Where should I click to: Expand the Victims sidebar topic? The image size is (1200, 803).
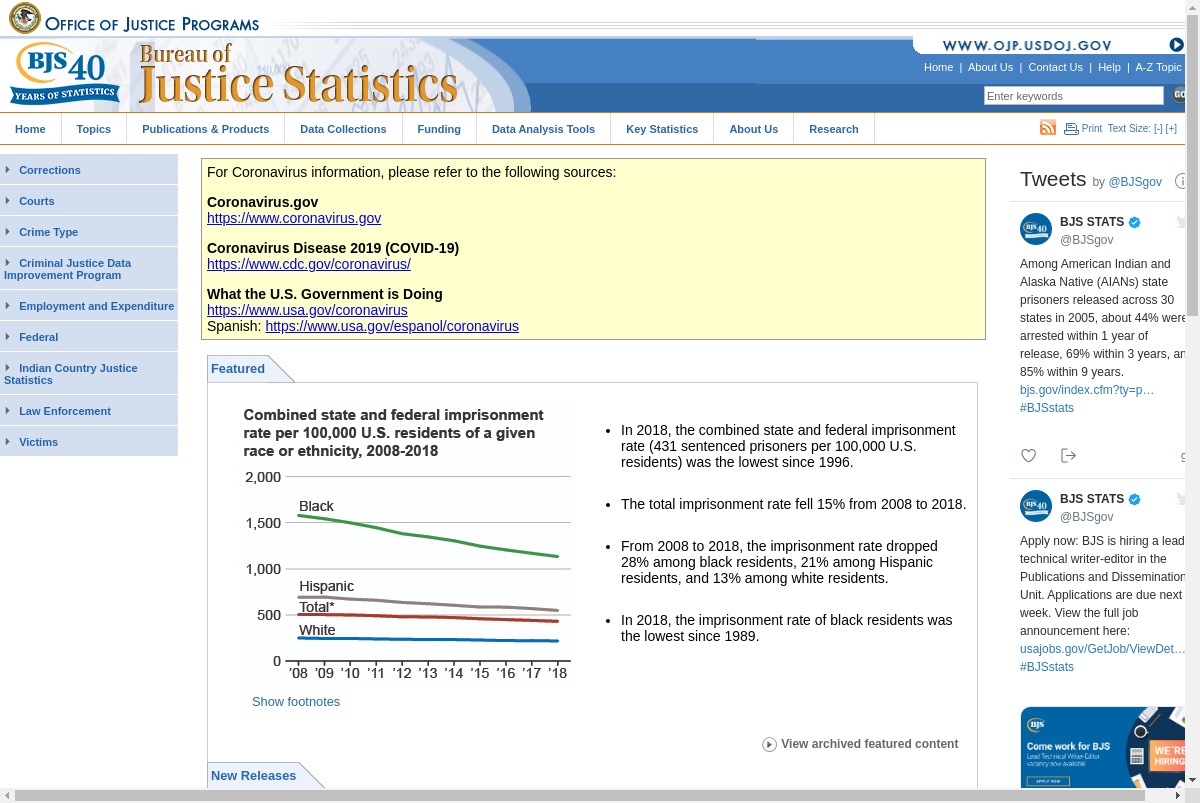click(89, 442)
